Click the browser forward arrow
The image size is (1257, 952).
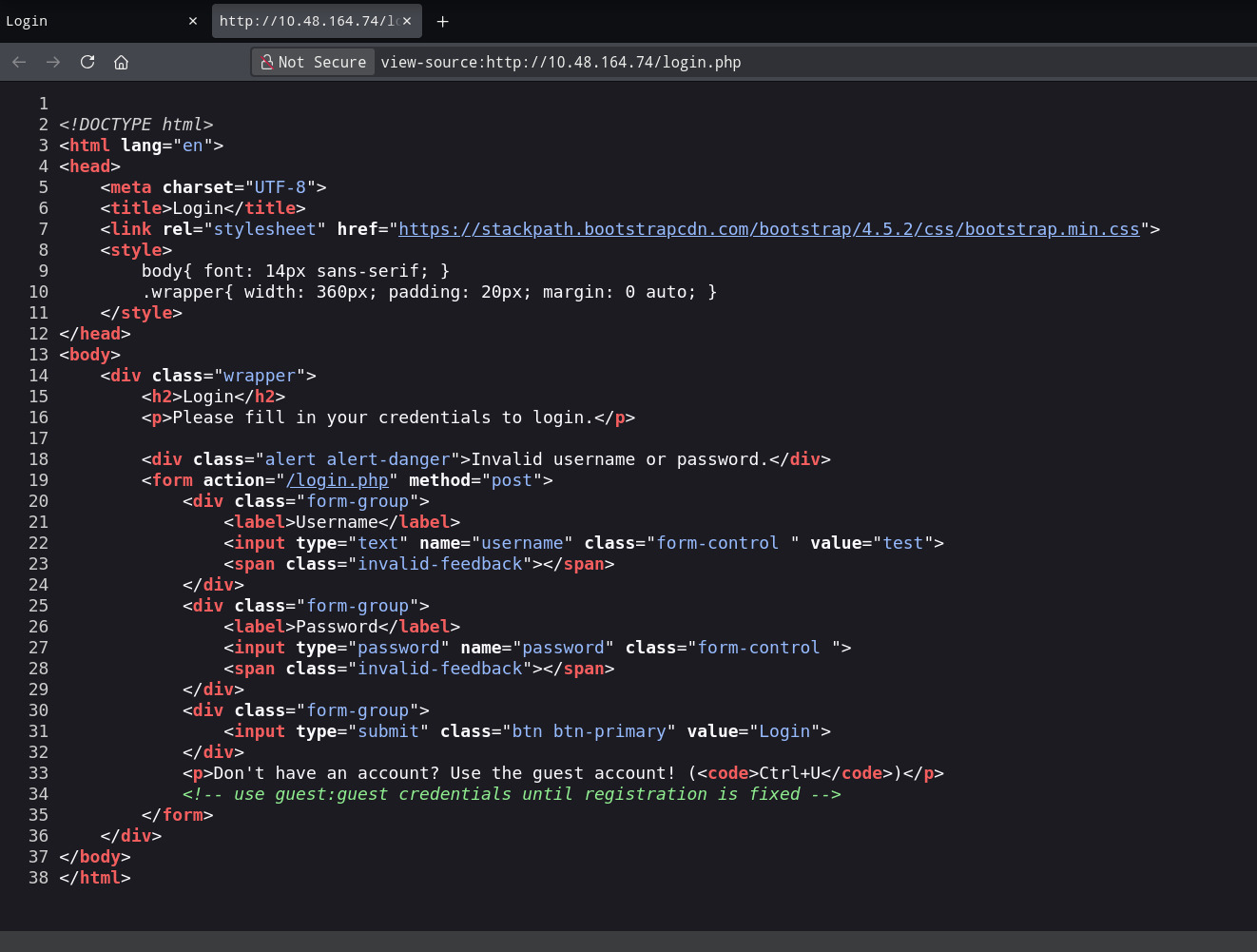click(x=53, y=62)
